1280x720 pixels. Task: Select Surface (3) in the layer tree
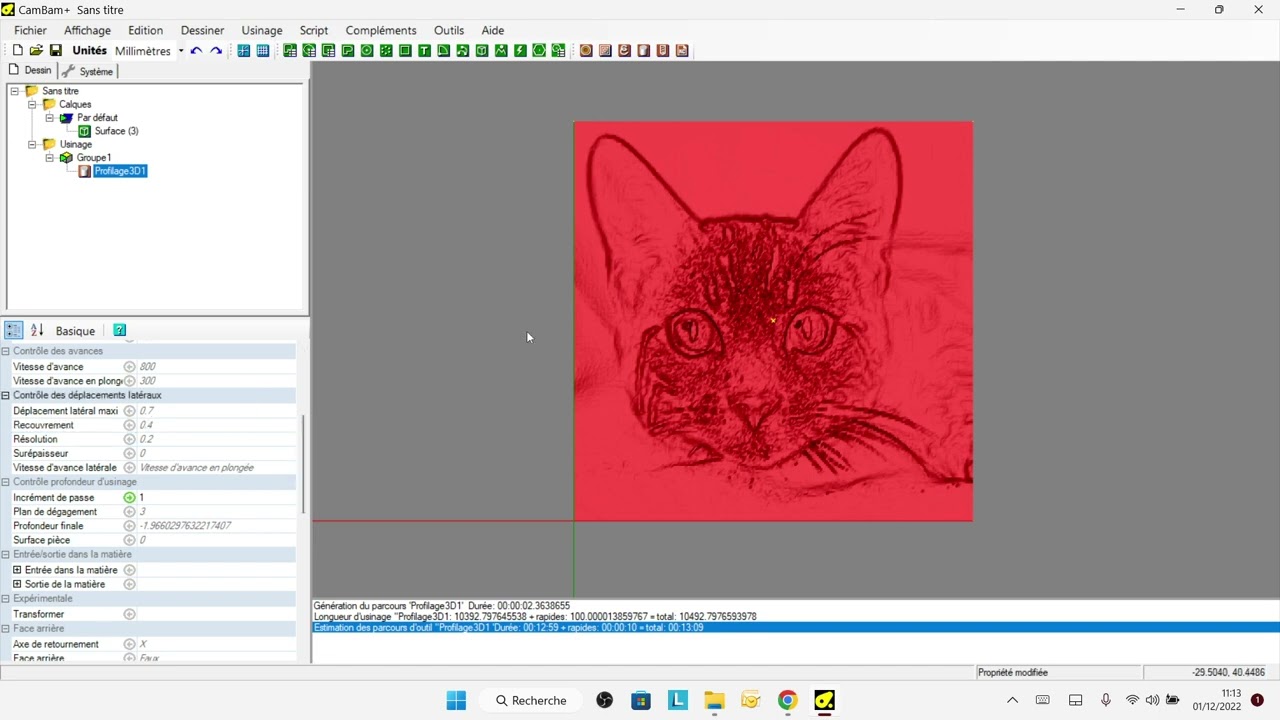click(117, 131)
